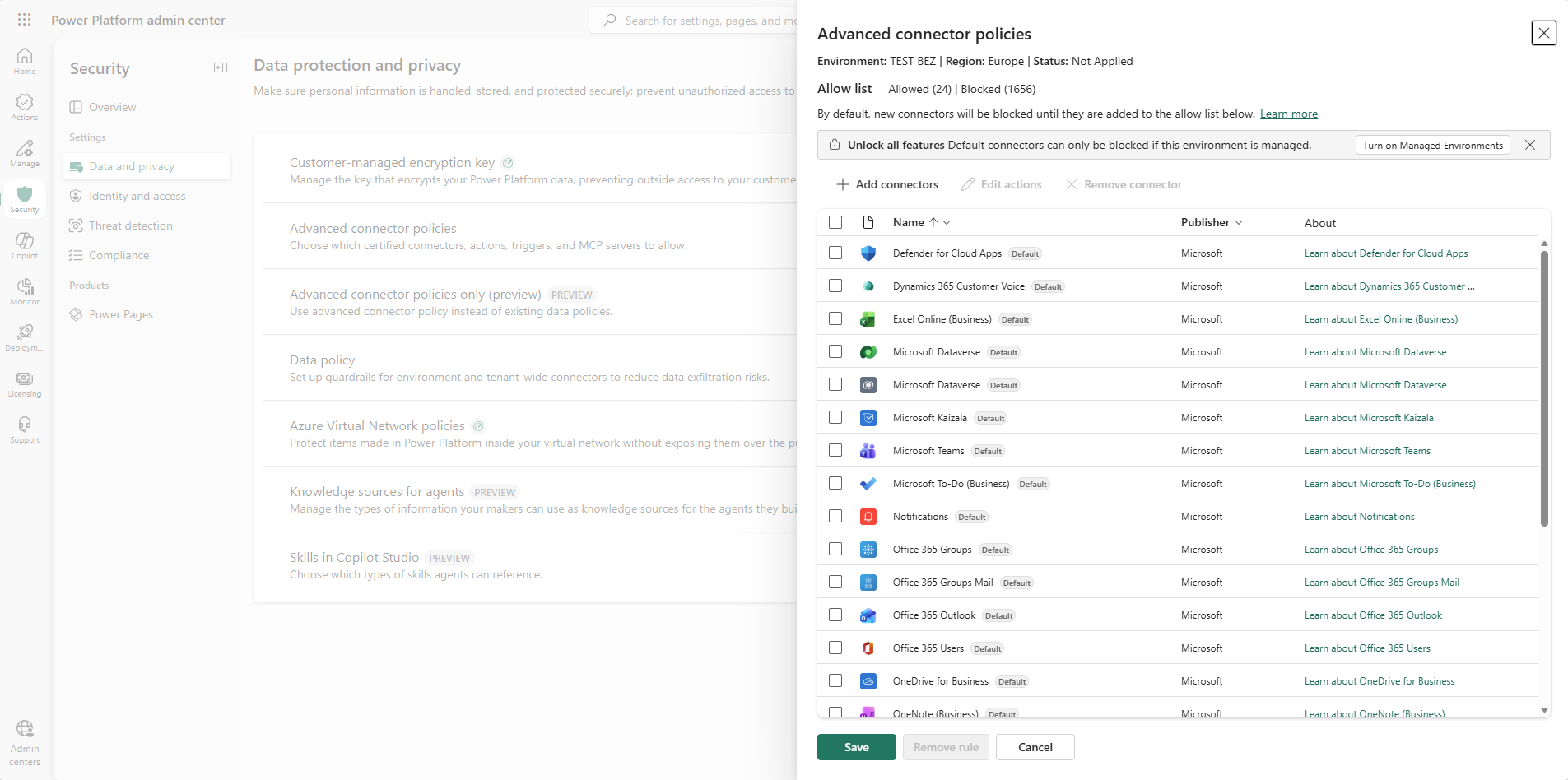This screenshot has height=780, width=1568.
Task: Click the Microsoft To-Do checkmark icon
Action: click(868, 484)
